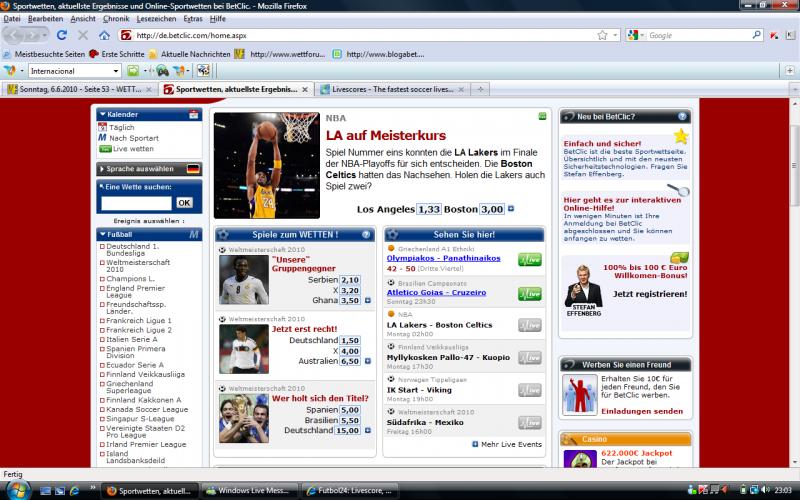The height and width of the screenshot is (500, 800).
Task: Click in Eine Wette suchen input field
Action: (x=137, y=203)
